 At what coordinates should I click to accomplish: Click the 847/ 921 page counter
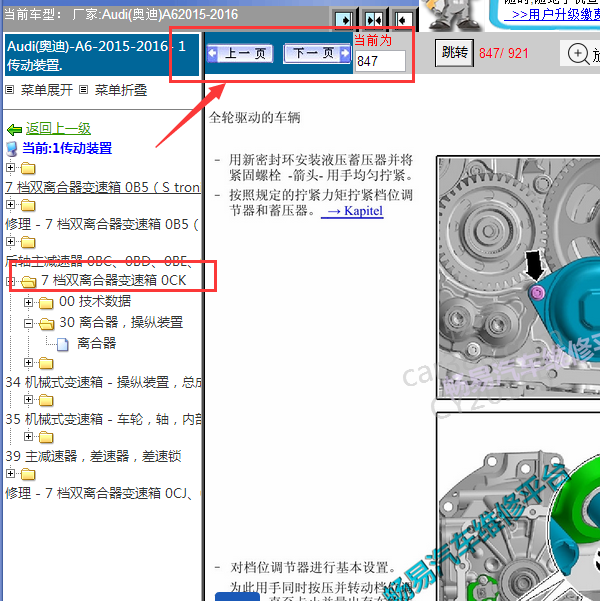pyautogui.click(x=503, y=54)
